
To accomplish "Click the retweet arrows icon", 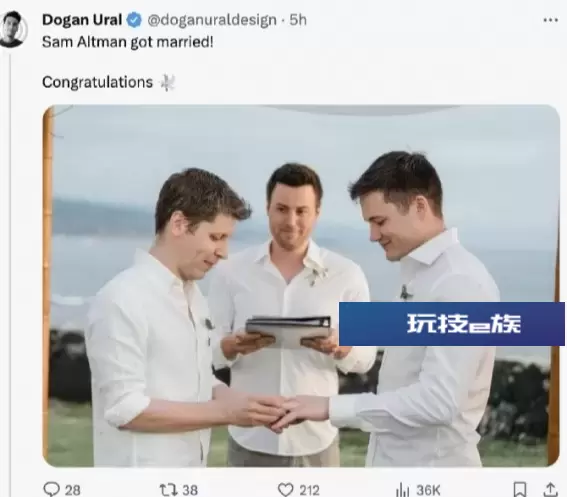I will 169,490.
